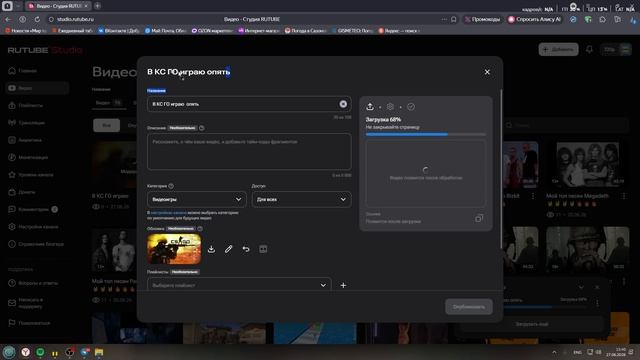640x360 pixels.
Task: Click the gear processing step icon
Action: (390, 107)
